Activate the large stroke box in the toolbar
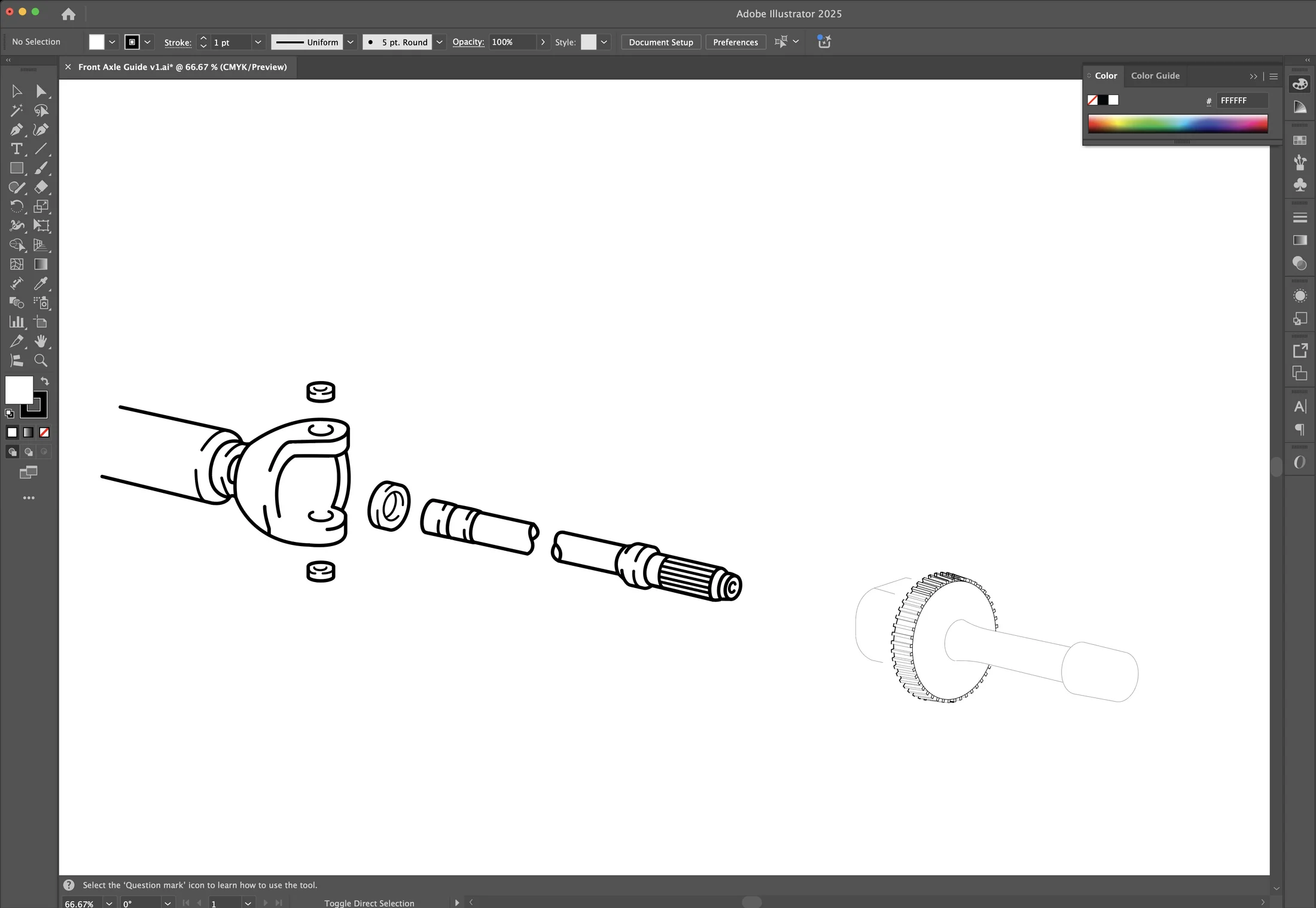Viewport: 1316px width, 908px height. 41,410
